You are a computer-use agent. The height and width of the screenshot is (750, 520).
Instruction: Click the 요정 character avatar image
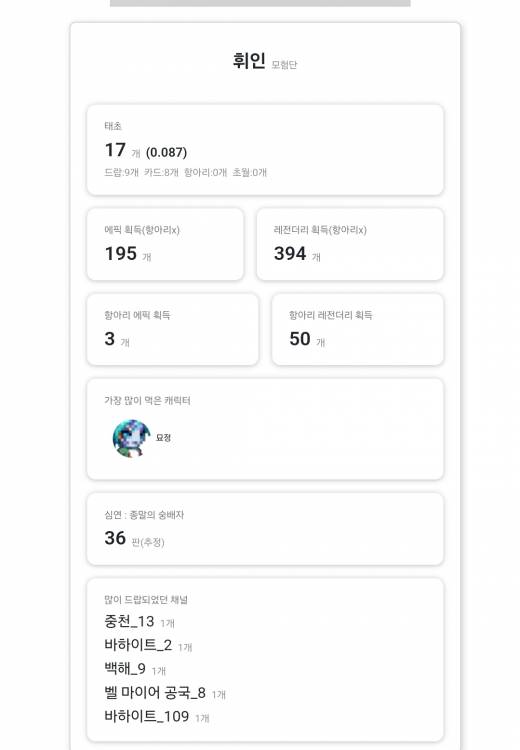point(131,439)
